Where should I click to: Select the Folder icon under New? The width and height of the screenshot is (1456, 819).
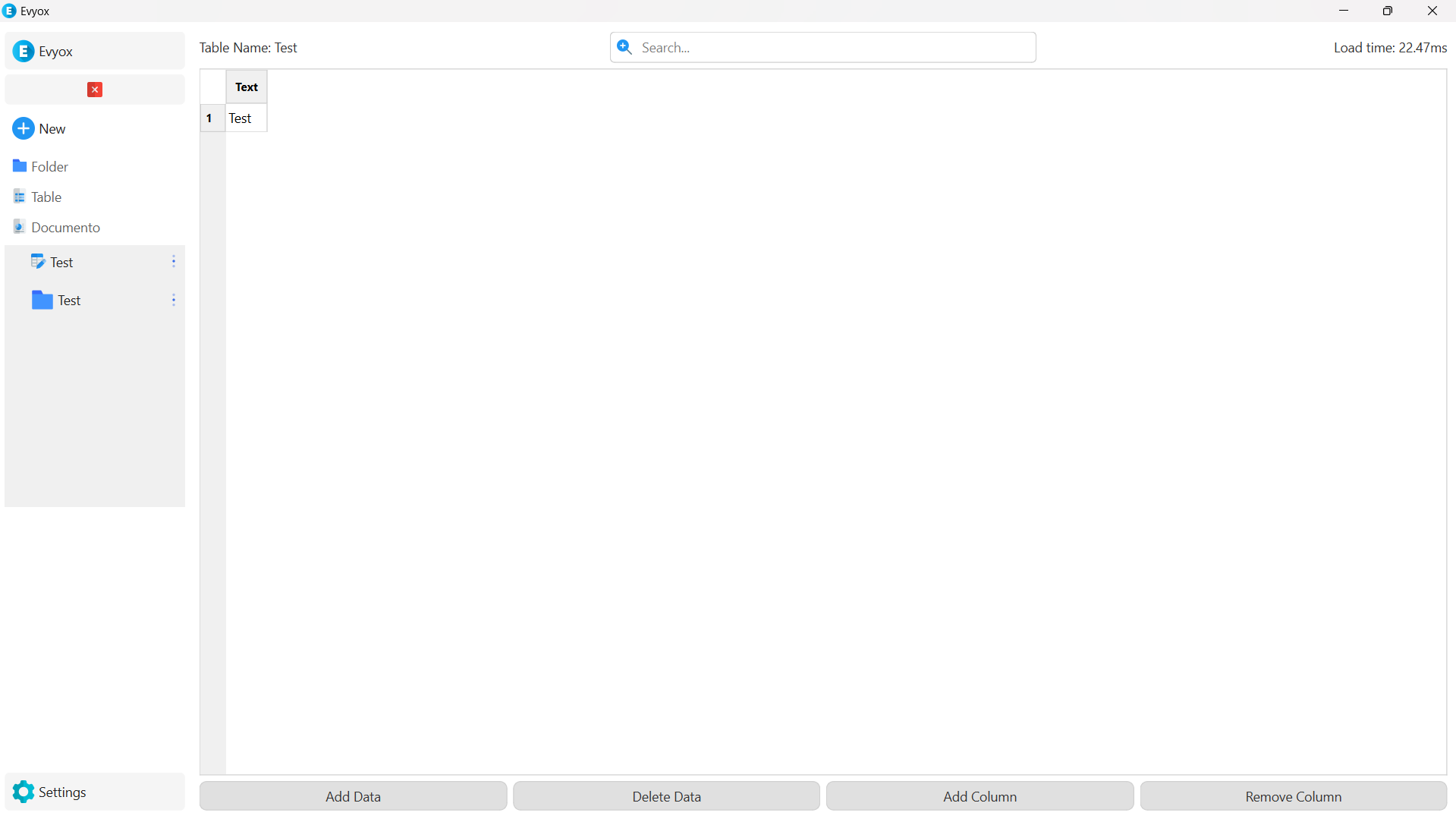[x=20, y=165]
